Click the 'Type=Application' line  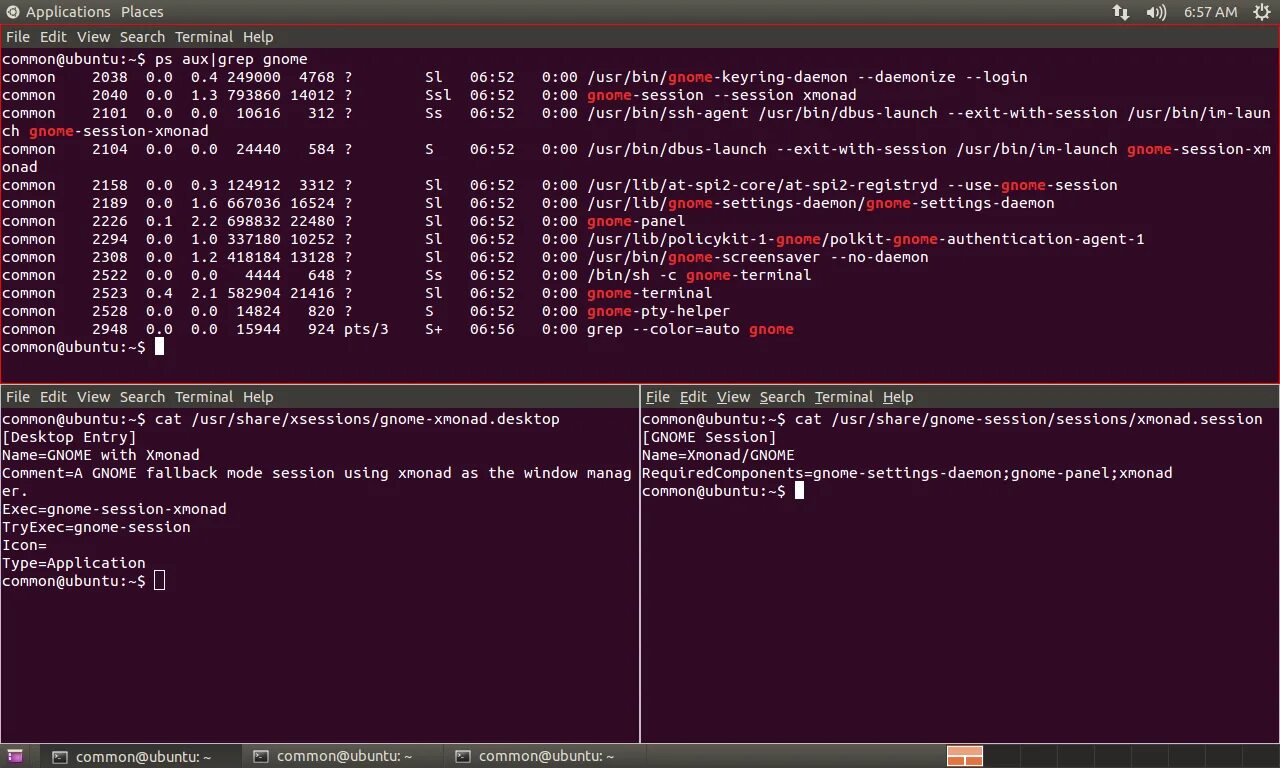(74, 563)
